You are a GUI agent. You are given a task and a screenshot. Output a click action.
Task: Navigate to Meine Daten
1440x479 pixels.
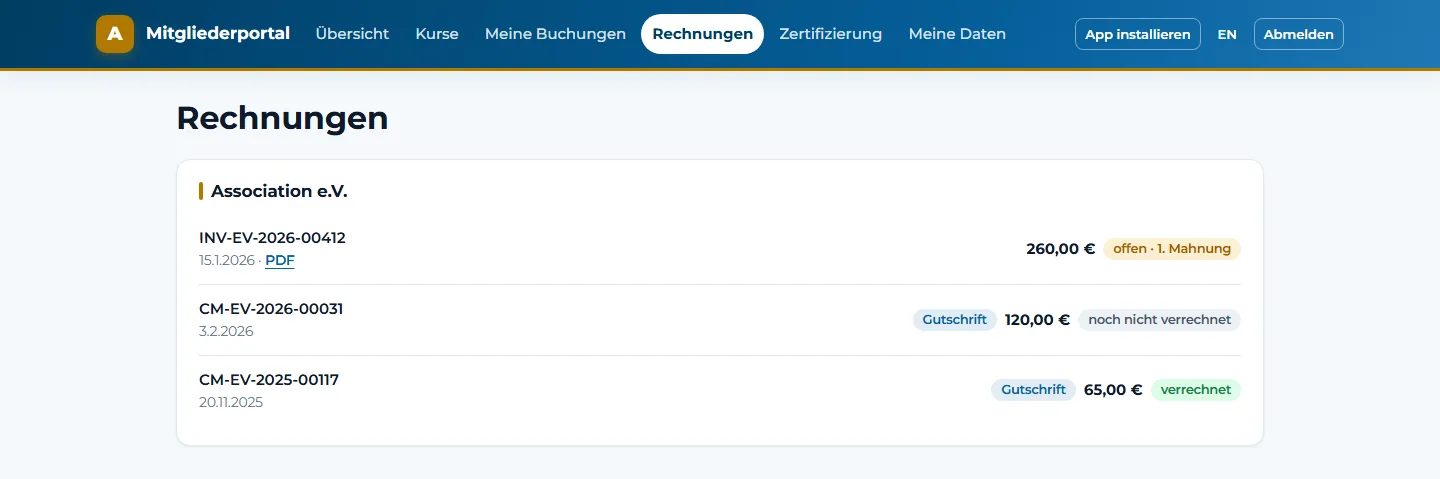pos(957,34)
